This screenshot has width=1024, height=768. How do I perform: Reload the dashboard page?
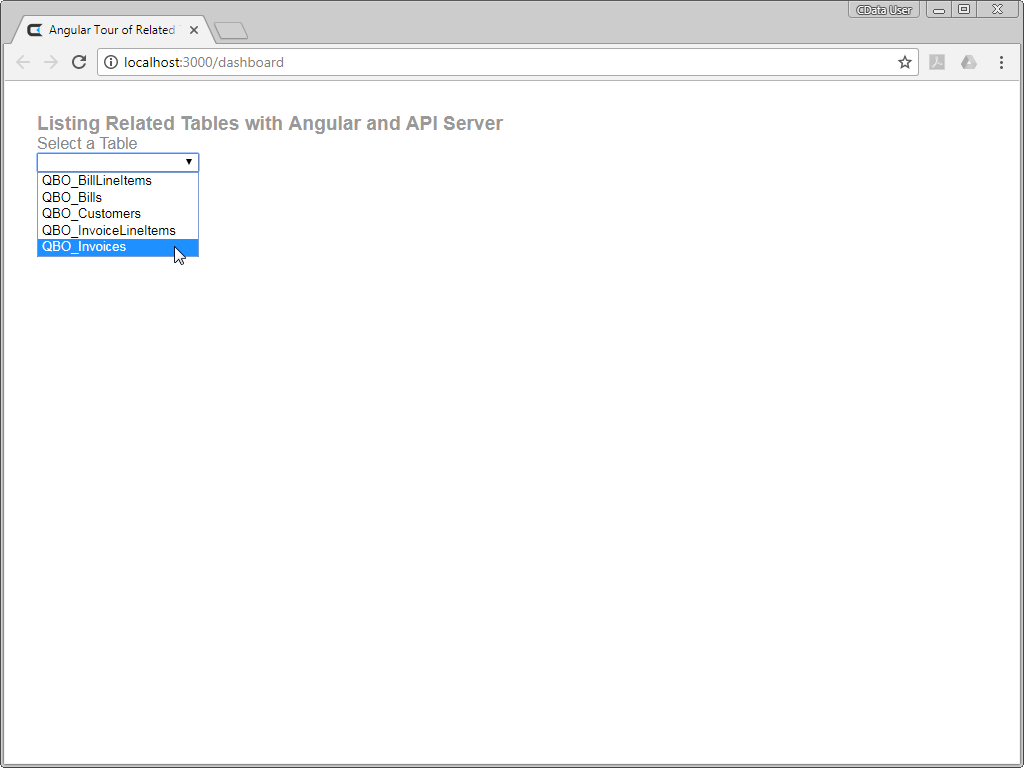[x=79, y=62]
